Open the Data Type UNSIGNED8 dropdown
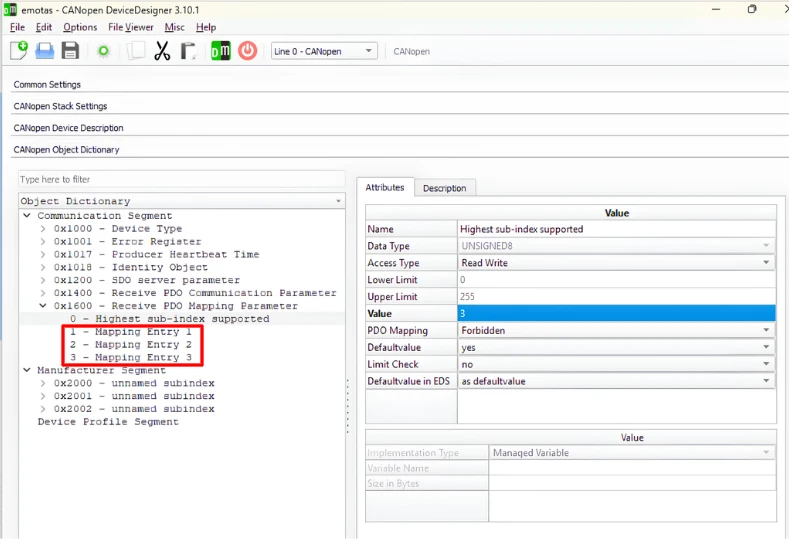The image size is (789, 541). (x=616, y=246)
